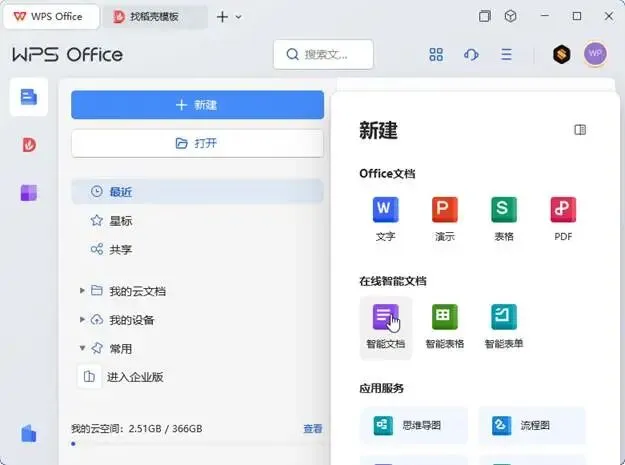Open 流程图 flowchart service
625x465 pixels.
tap(532, 426)
